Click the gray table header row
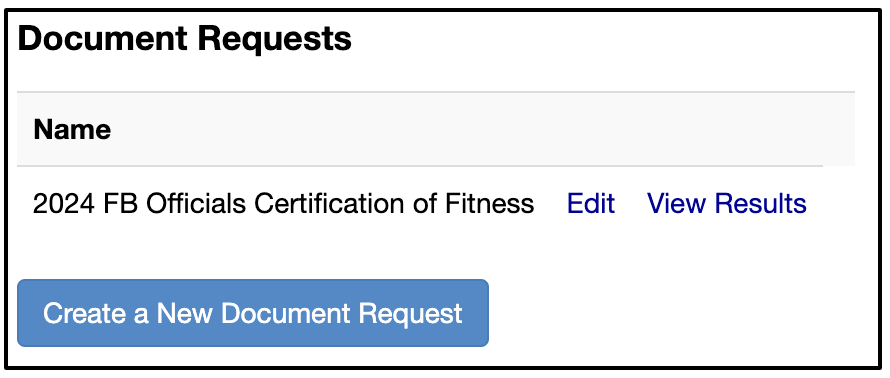 (436, 129)
